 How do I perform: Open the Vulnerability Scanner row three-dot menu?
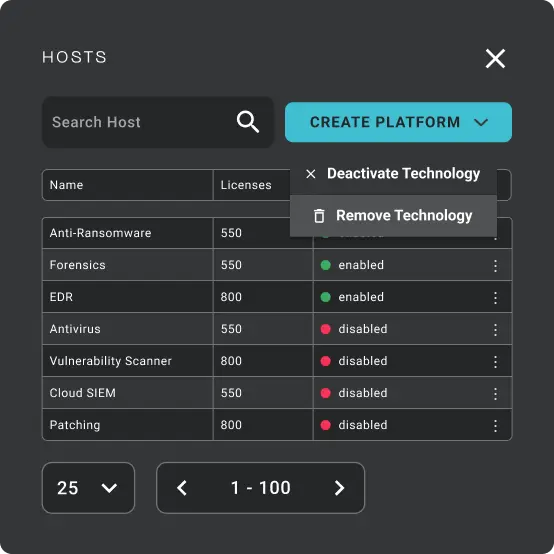(495, 361)
